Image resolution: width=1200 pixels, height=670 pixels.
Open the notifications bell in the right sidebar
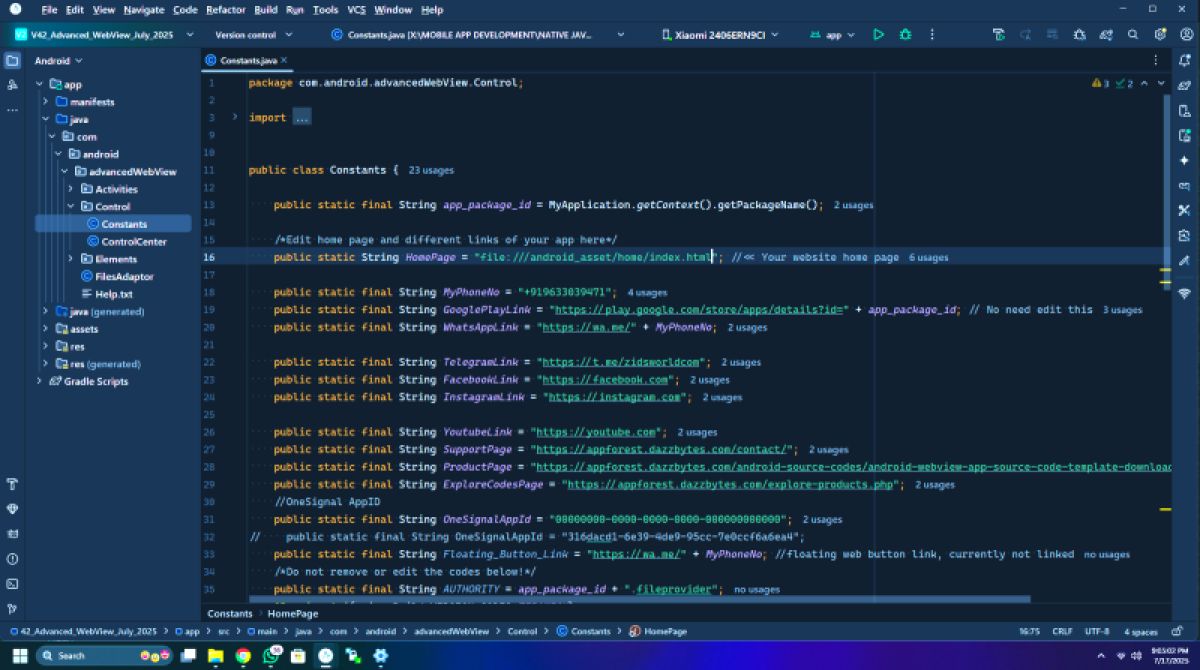1186,62
